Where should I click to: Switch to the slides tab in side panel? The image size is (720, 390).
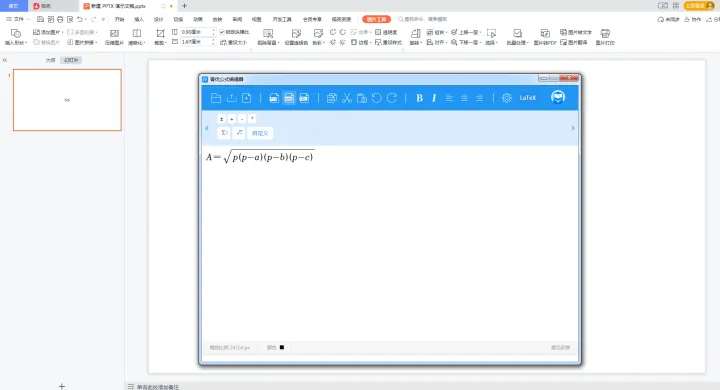pyautogui.click(x=71, y=60)
